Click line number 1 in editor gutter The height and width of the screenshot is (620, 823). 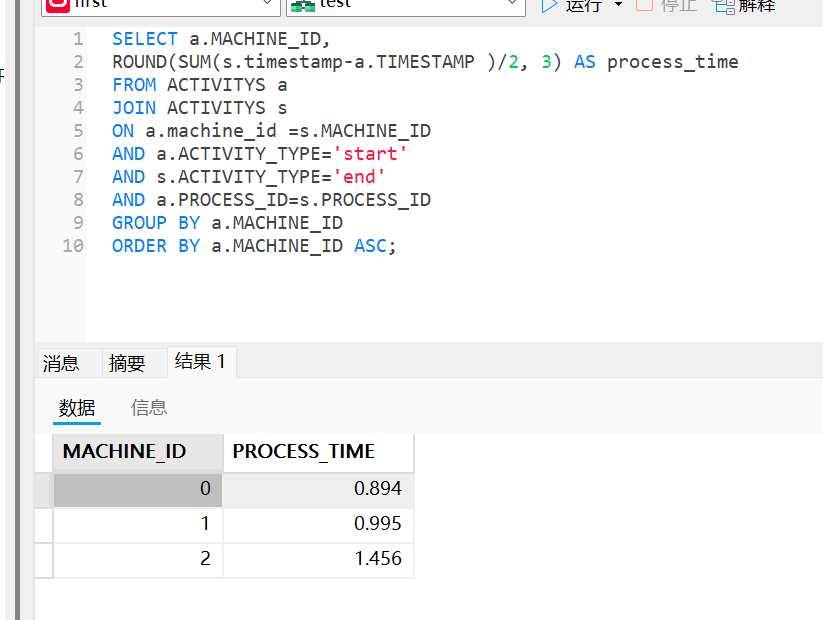(78, 39)
